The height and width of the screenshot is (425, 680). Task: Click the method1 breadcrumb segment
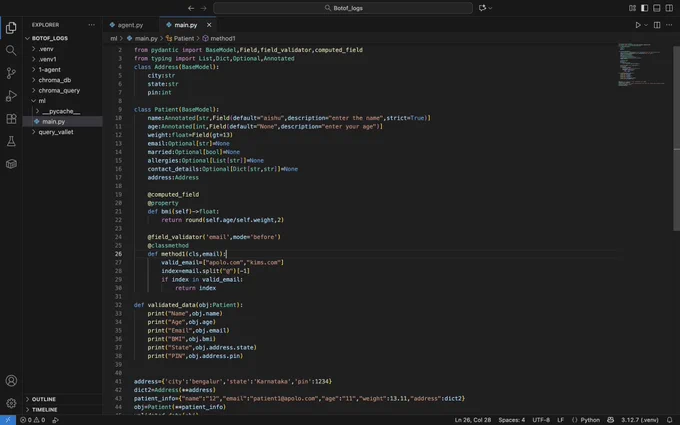[222, 38]
